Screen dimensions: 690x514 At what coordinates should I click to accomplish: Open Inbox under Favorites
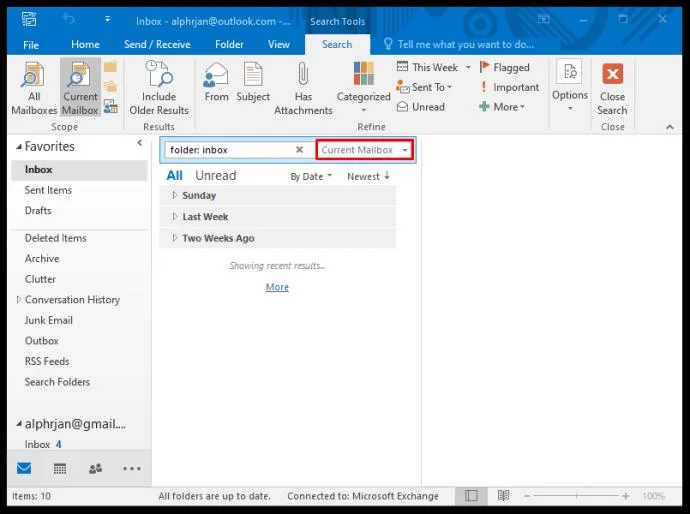[x=79, y=169]
